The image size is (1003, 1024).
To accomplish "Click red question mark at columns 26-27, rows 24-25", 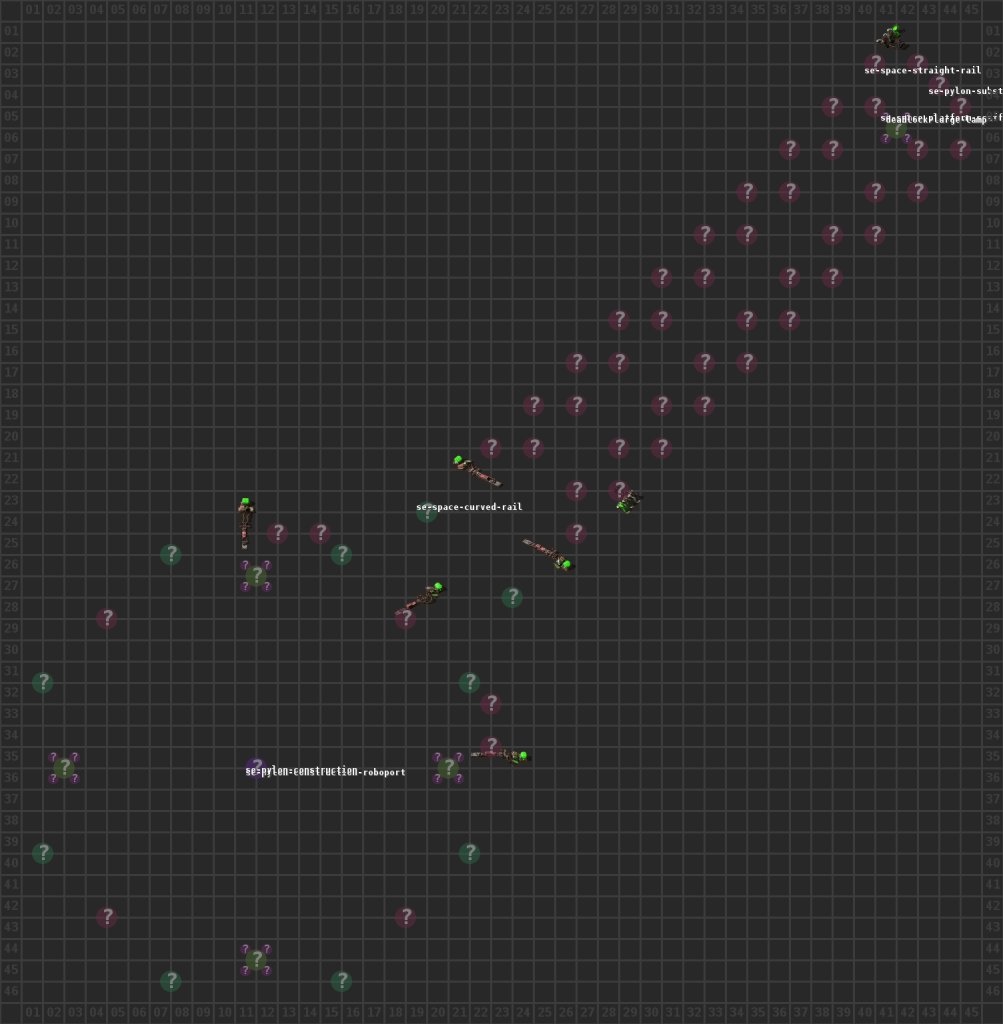I will coord(576,533).
